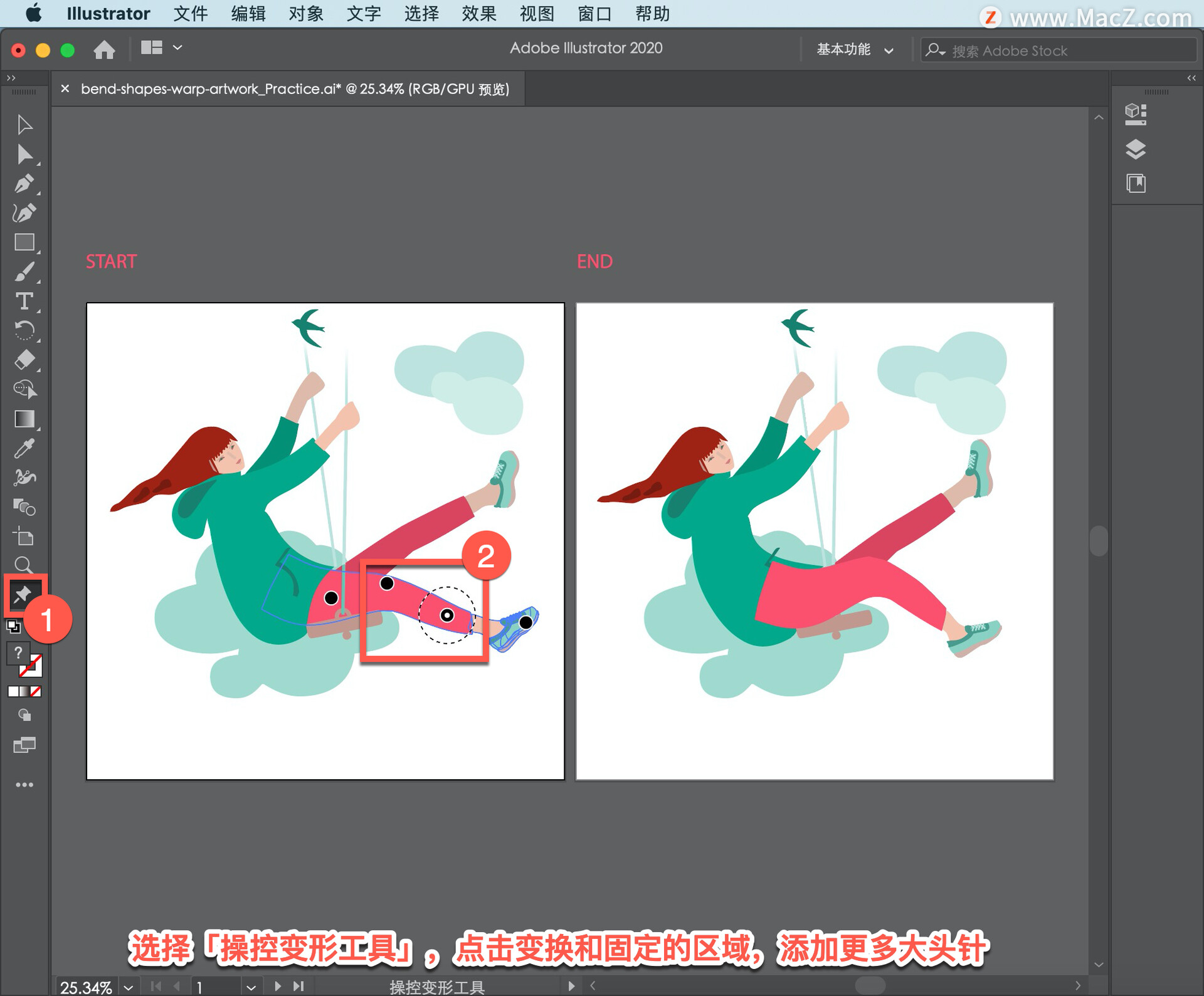Image resolution: width=1204 pixels, height=996 pixels.
Task: Click the Fill color swatch
Action: (x=18, y=653)
